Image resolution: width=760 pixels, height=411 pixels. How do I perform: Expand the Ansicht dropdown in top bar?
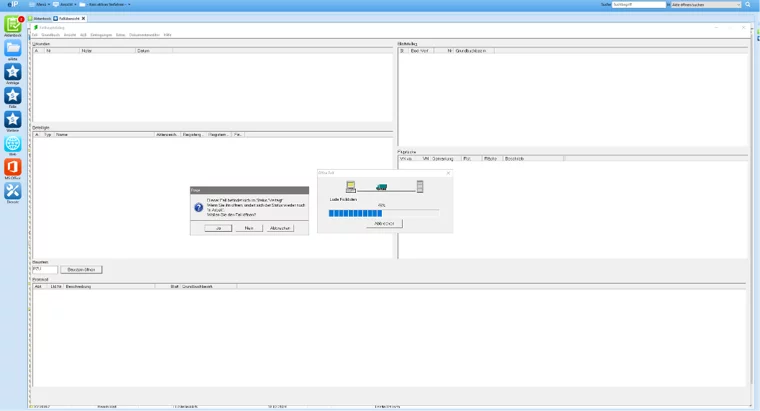coord(69,5)
